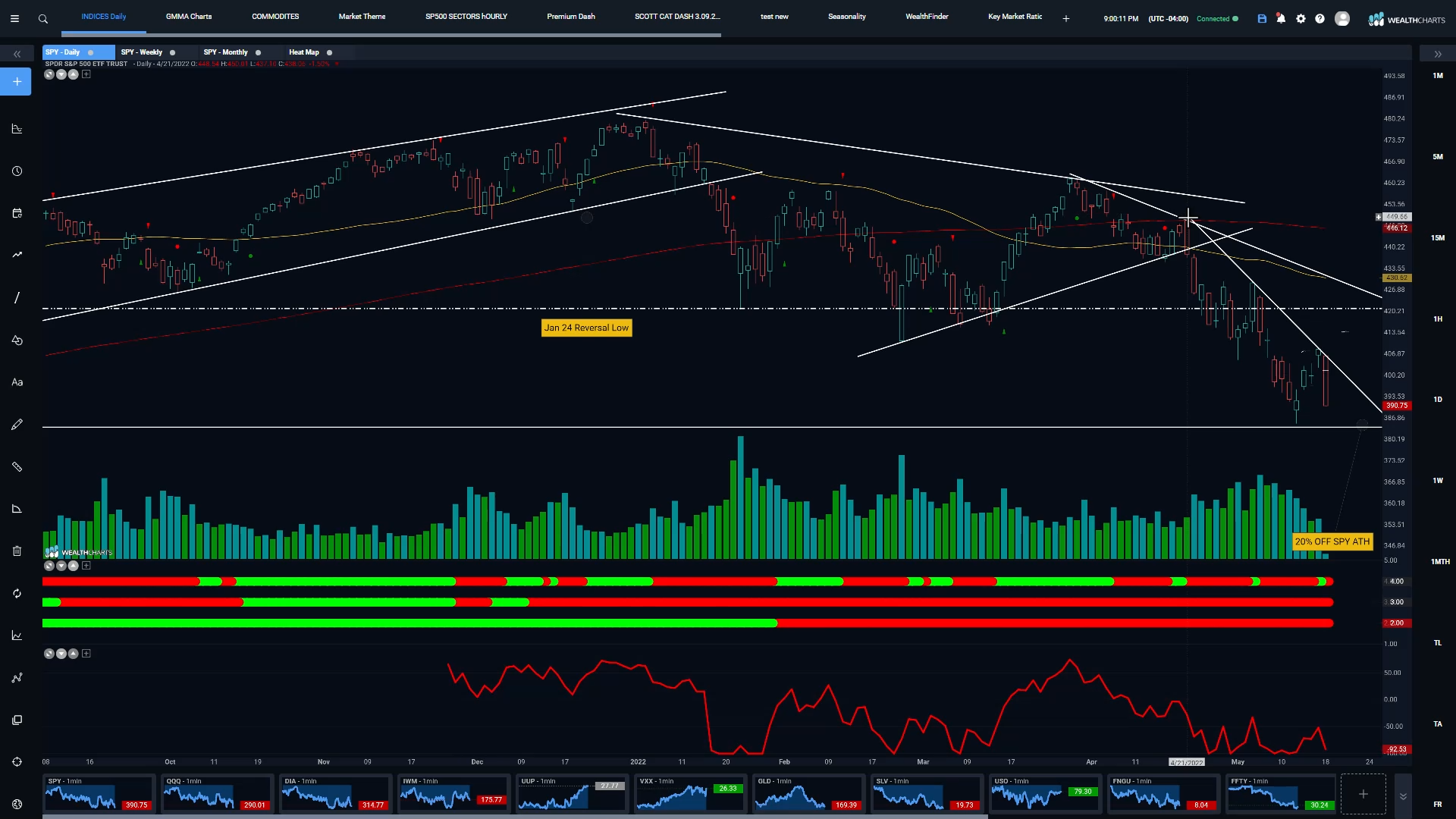Expand the oscillator pane plus icon
The image size is (1456, 819).
86,654
